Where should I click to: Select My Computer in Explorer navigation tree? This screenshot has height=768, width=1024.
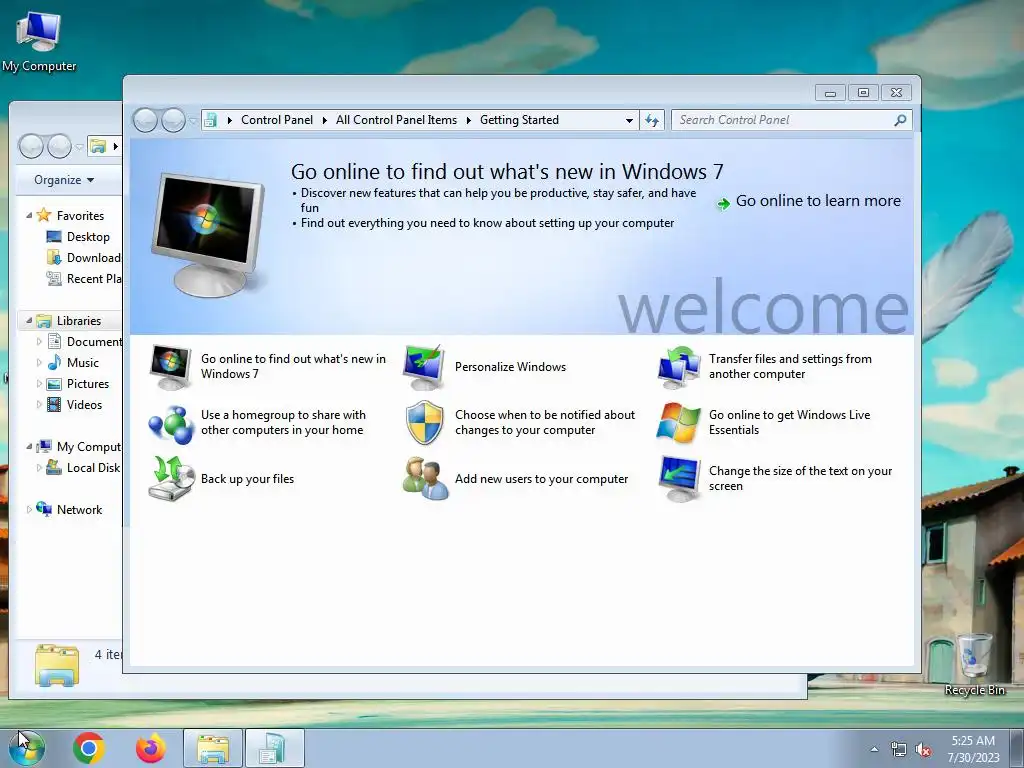(78, 447)
